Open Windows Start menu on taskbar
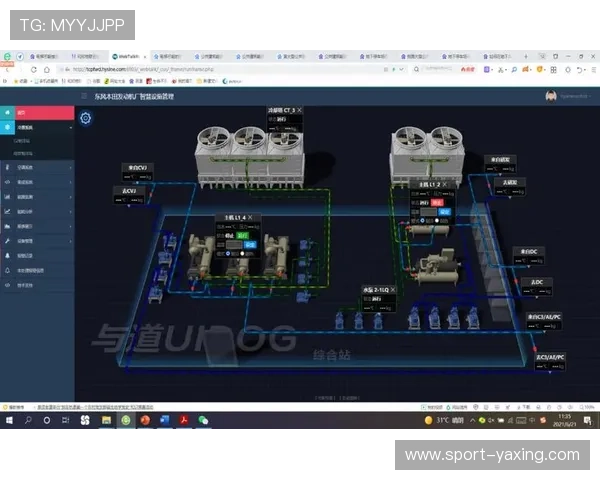 [x=9, y=420]
